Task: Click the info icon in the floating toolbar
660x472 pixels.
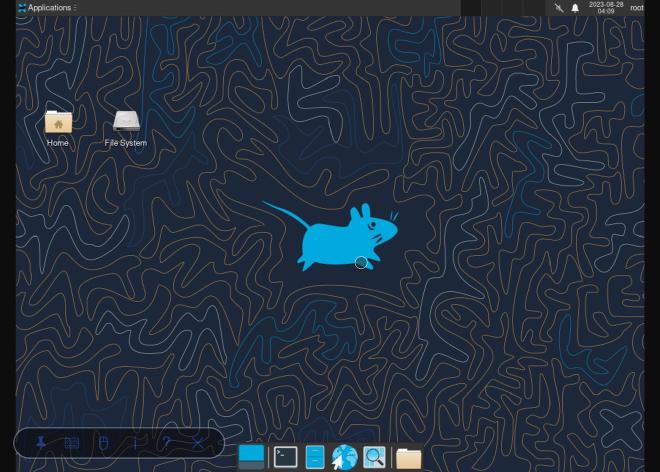Action: [135, 443]
